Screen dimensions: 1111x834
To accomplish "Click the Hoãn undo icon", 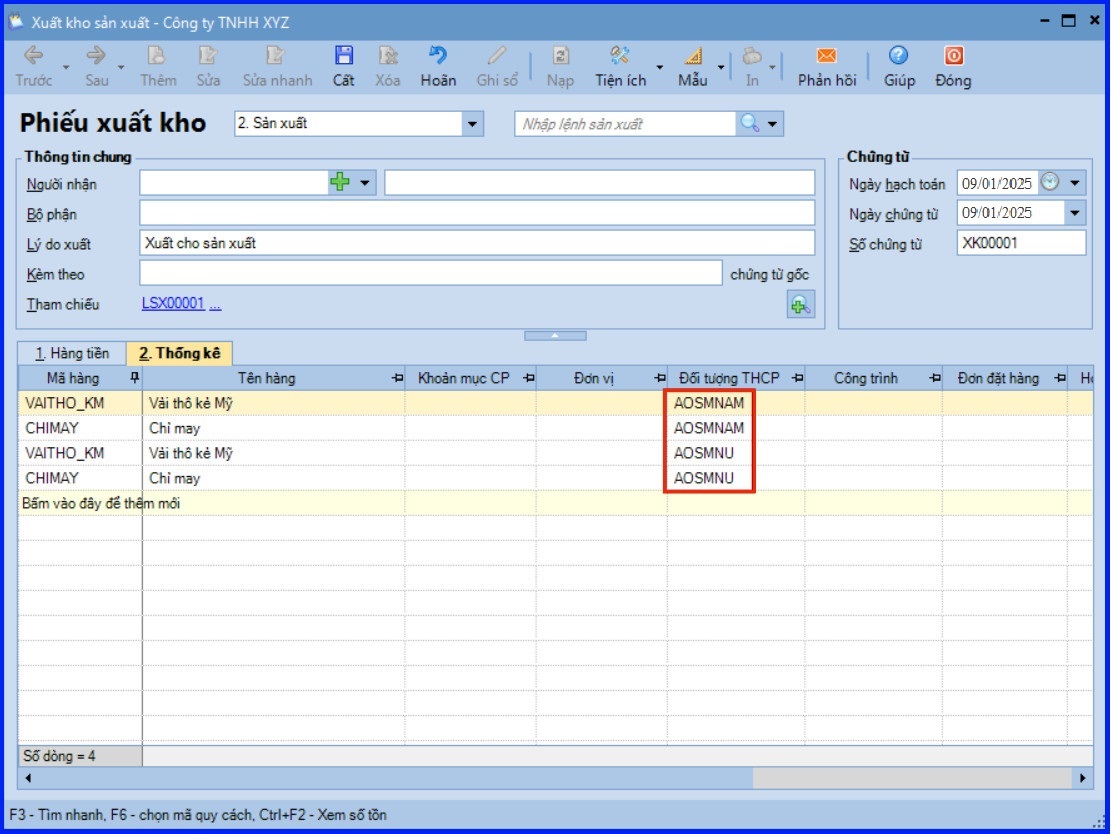I will (438, 57).
